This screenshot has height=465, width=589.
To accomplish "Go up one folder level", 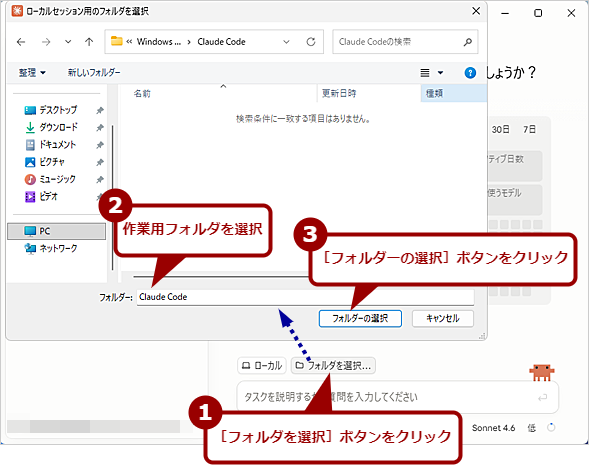I will (x=89, y=42).
